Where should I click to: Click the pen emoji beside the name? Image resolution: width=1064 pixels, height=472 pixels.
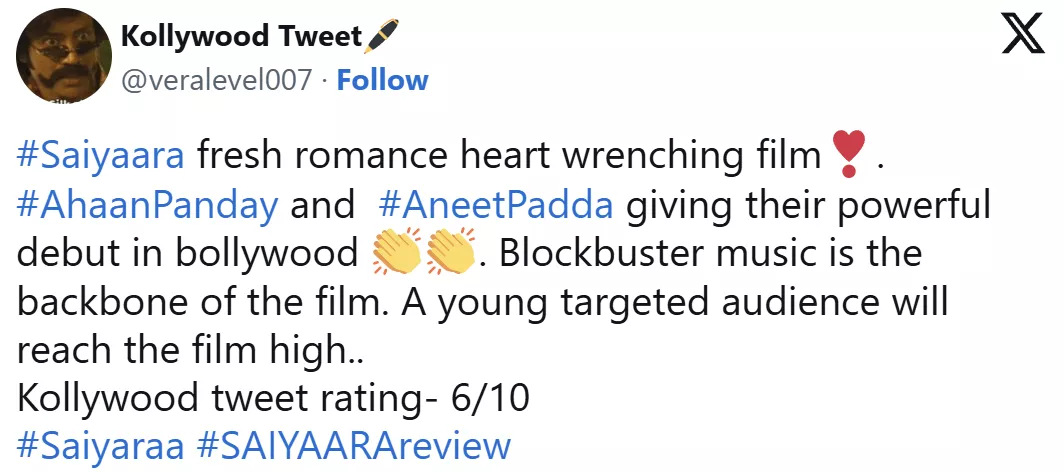point(383,37)
